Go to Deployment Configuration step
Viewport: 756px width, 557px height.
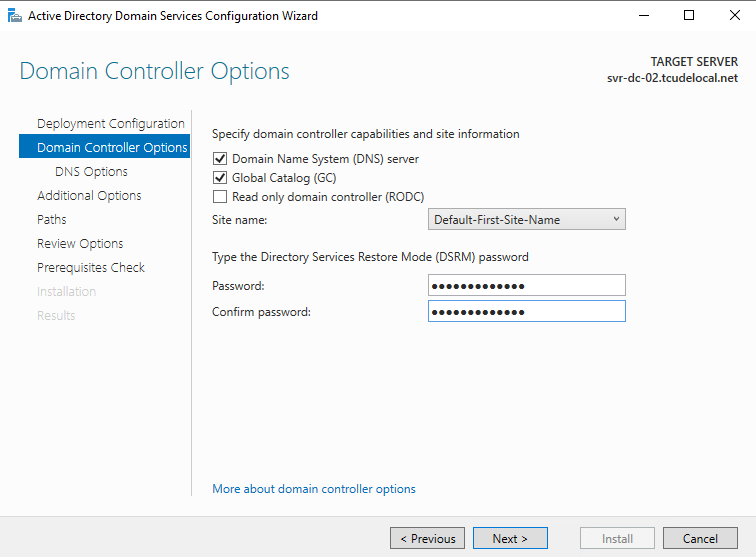[x=110, y=123]
